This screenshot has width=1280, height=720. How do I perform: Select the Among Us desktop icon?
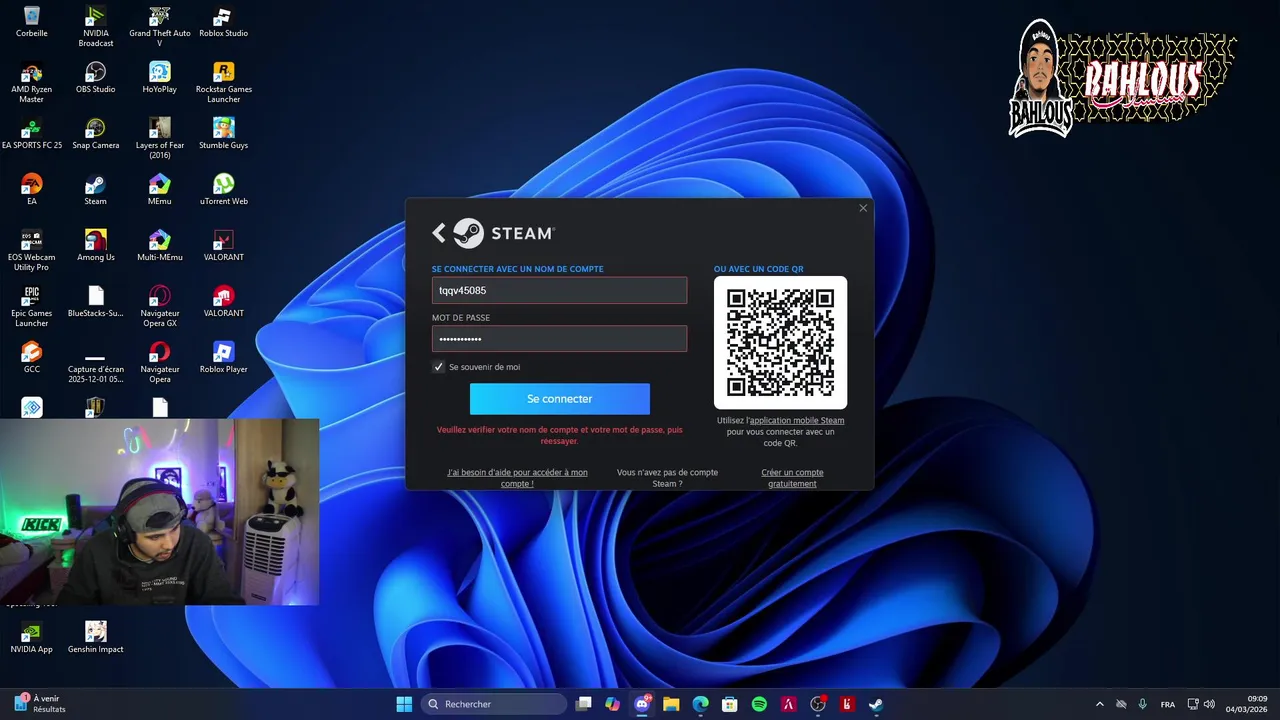point(96,246)
